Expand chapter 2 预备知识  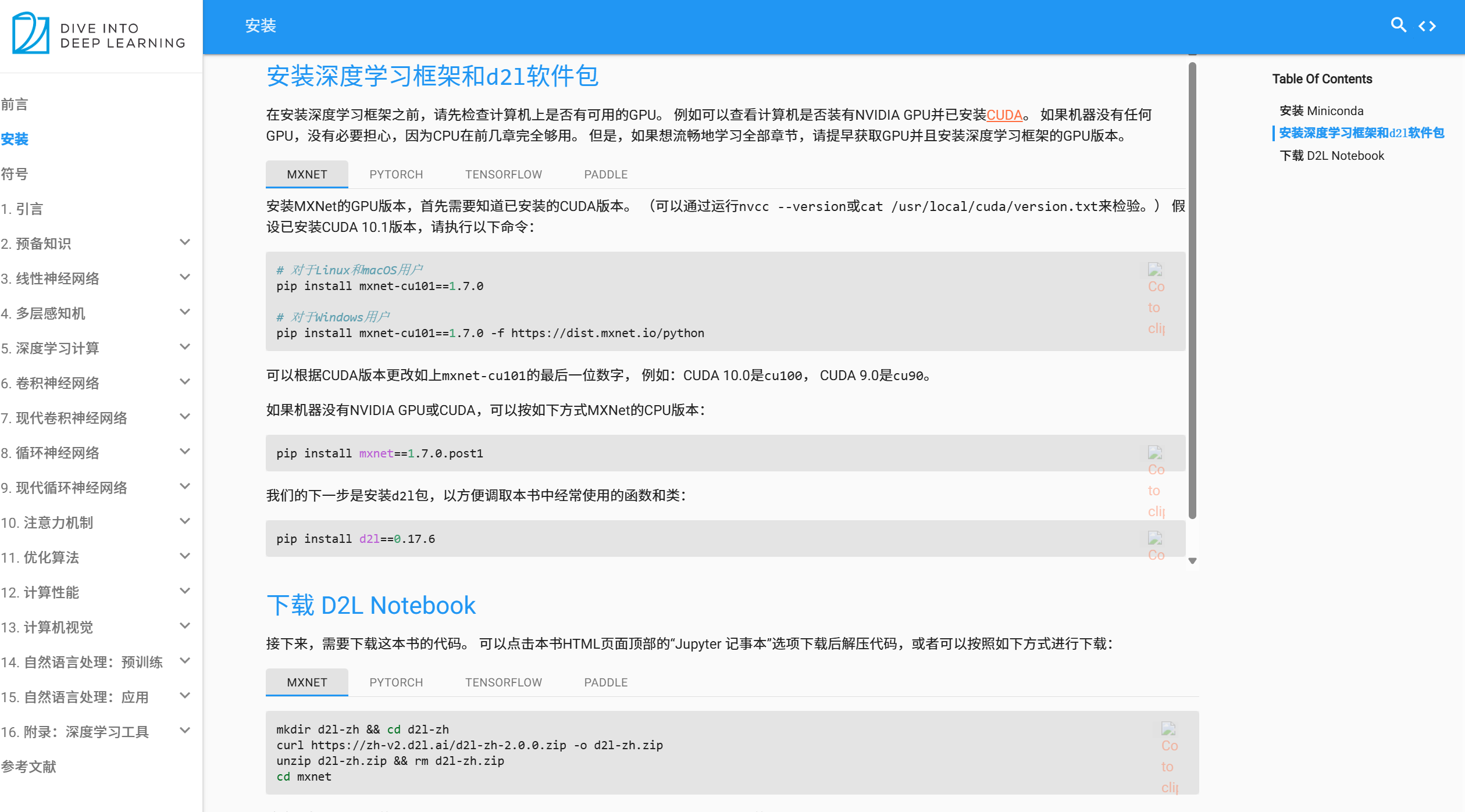click(x=184, y=241)
